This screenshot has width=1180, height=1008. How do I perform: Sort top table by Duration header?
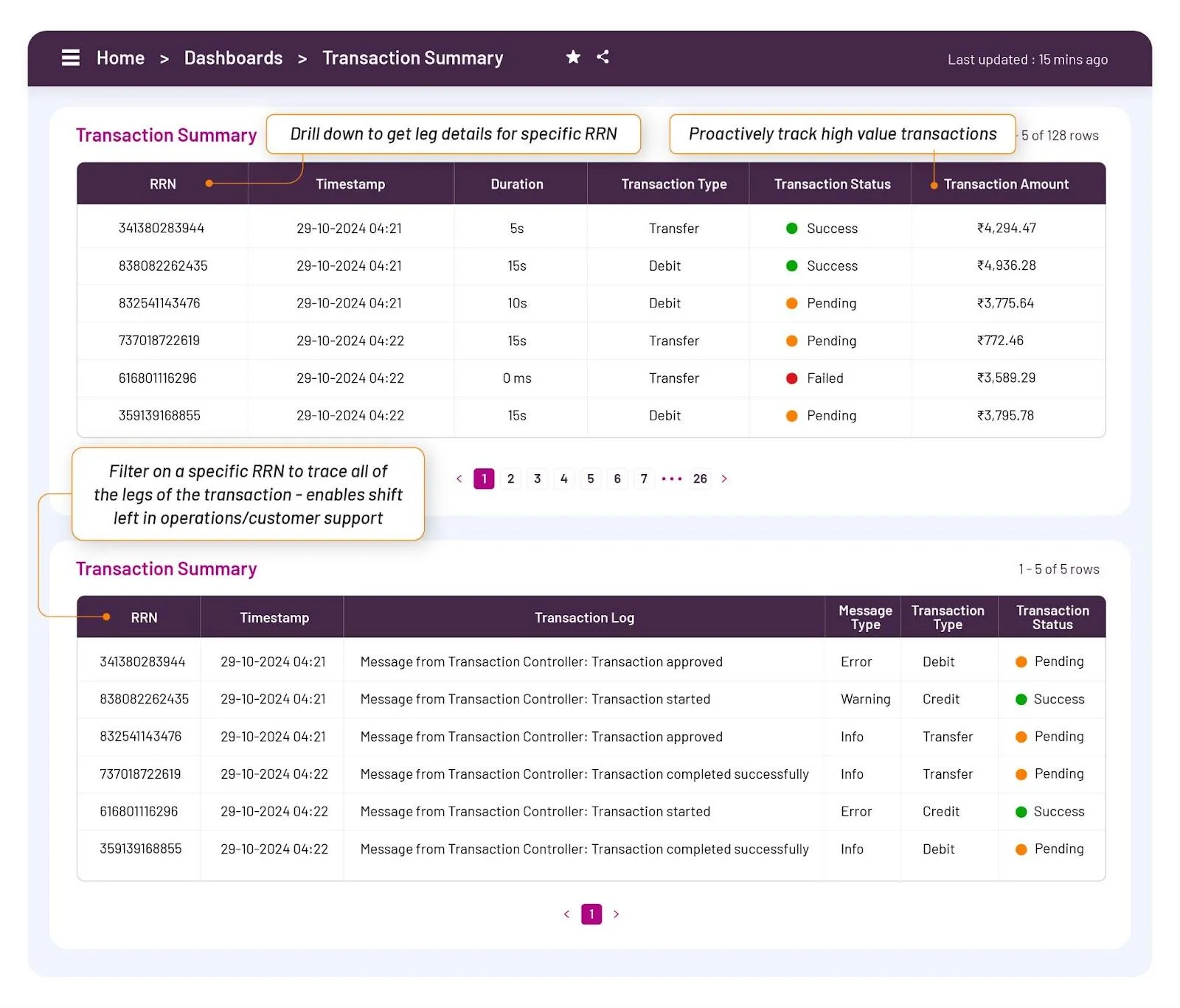pyautogui.click(x=517, y=184)
